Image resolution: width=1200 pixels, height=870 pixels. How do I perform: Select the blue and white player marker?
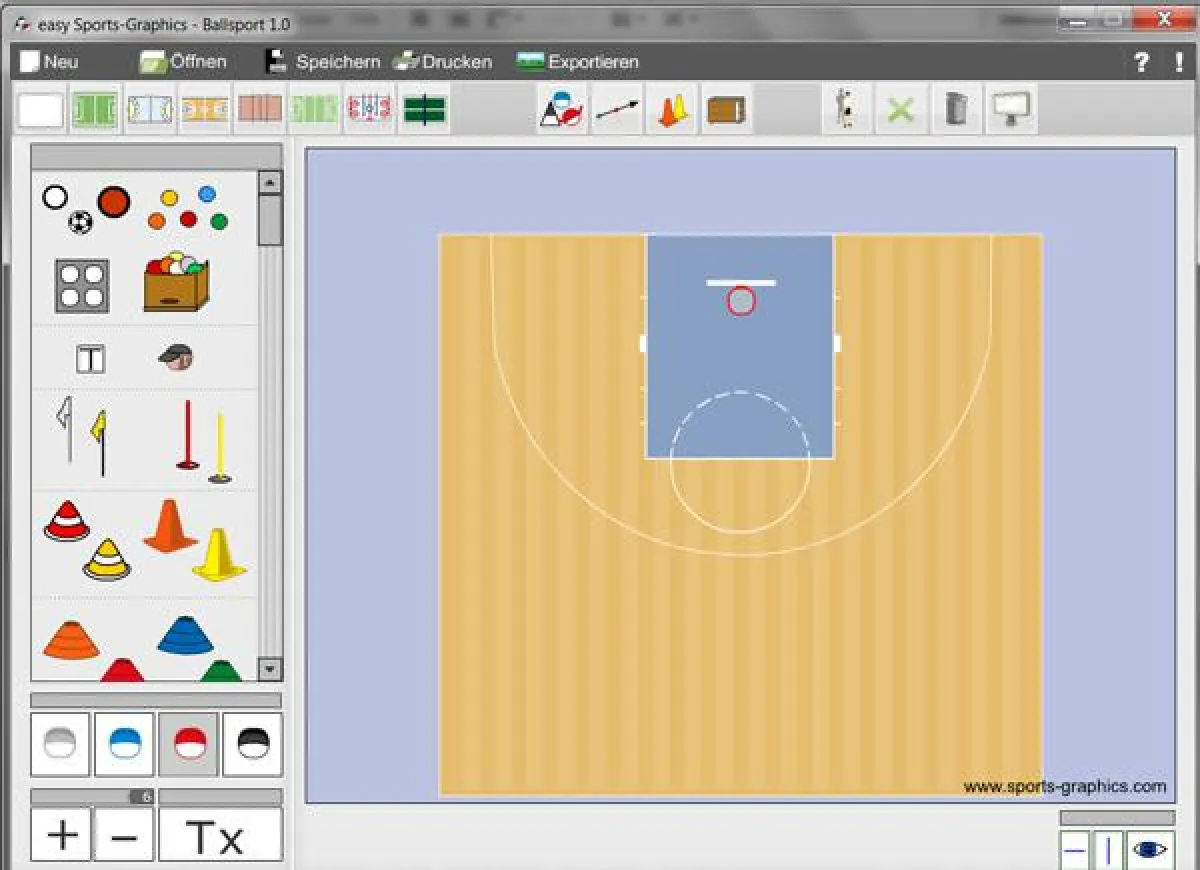click(124, 743)
